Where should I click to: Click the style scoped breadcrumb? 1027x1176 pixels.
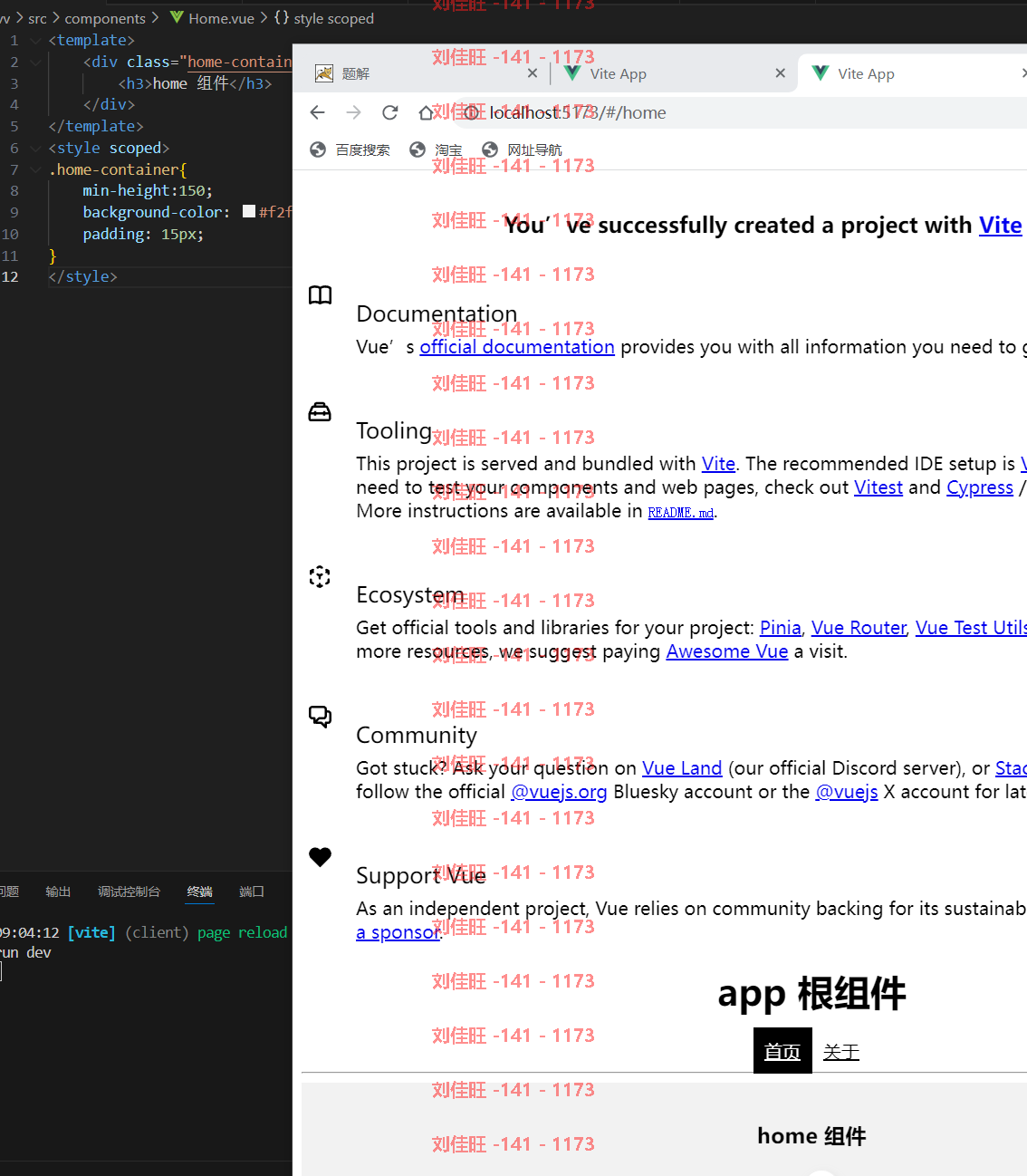(323, 18)
